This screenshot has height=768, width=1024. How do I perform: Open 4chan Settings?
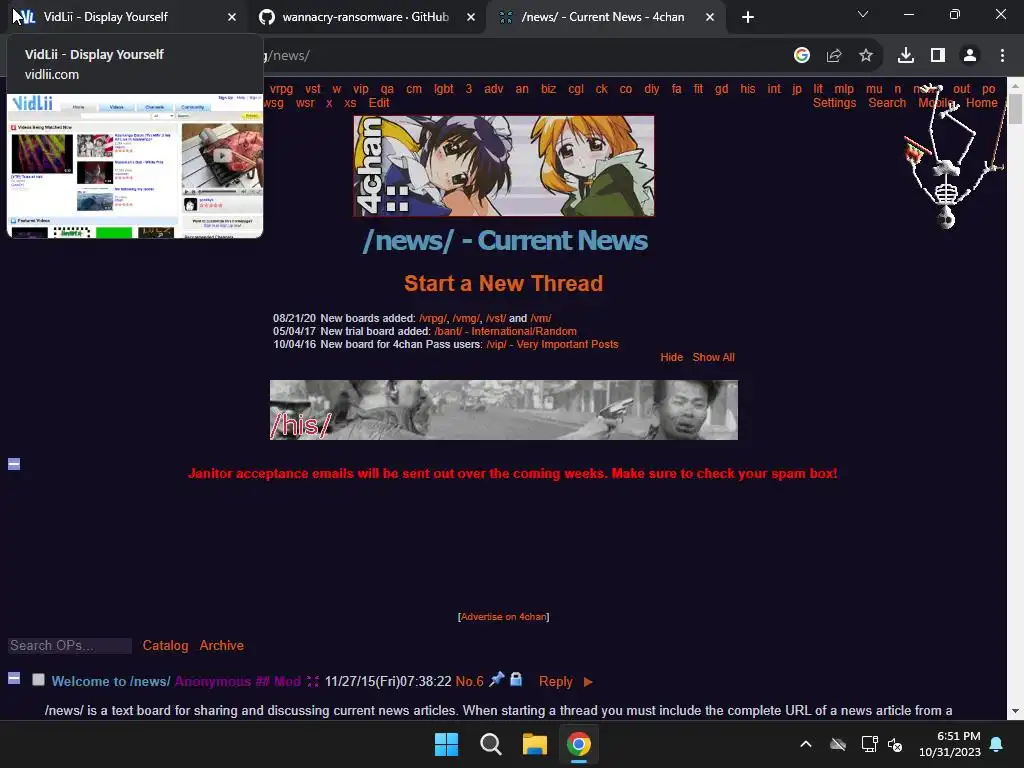click(834, 103)
